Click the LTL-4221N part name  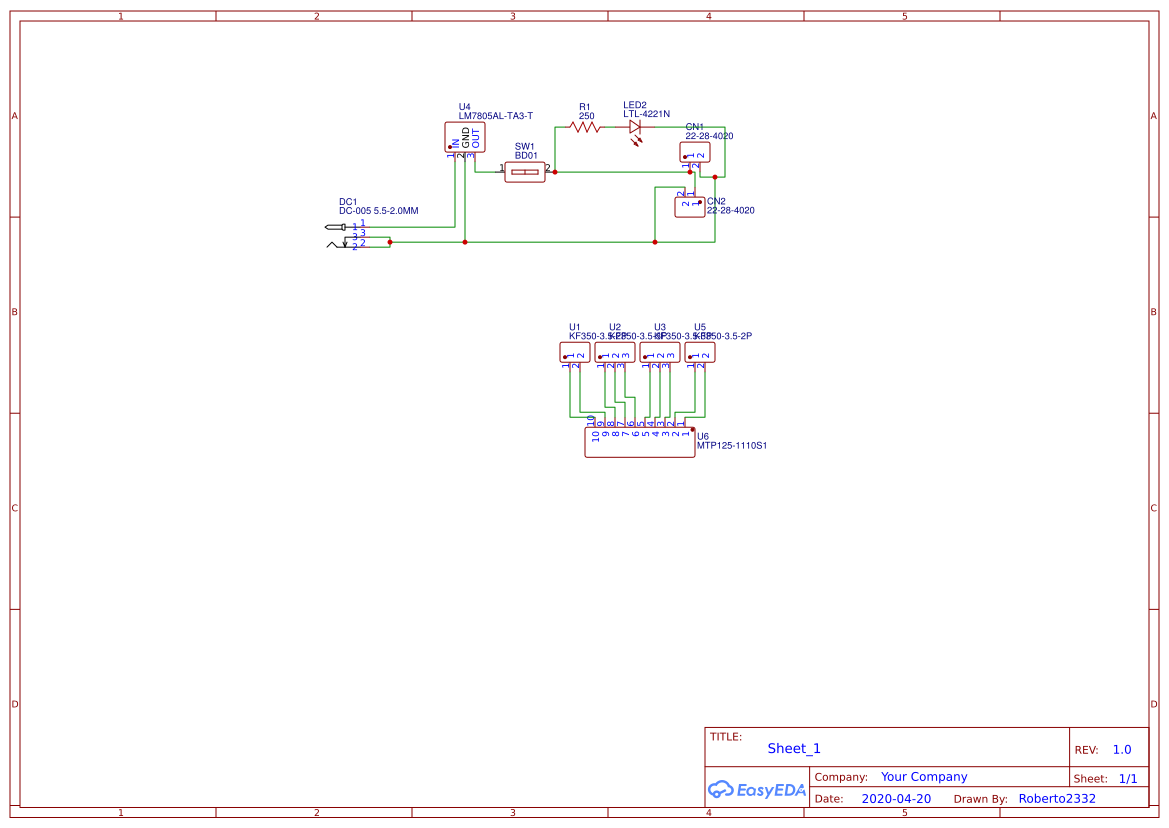pos(646,115)
